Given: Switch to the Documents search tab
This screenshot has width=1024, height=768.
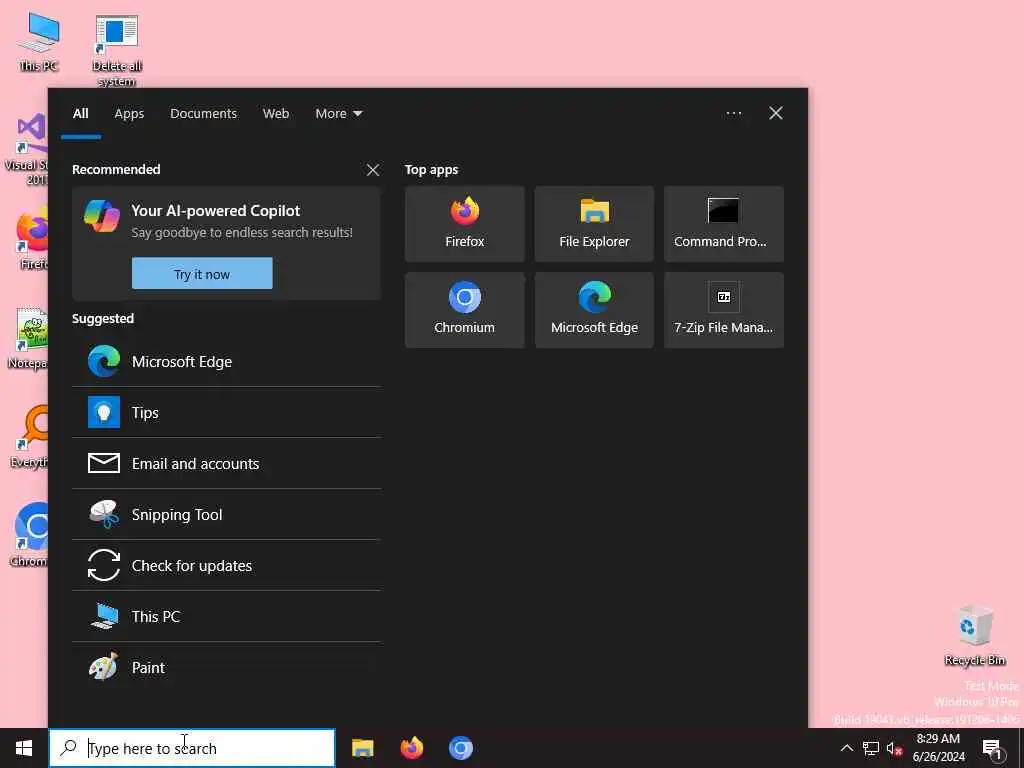Looking at the screenshot, I should 203,114.
